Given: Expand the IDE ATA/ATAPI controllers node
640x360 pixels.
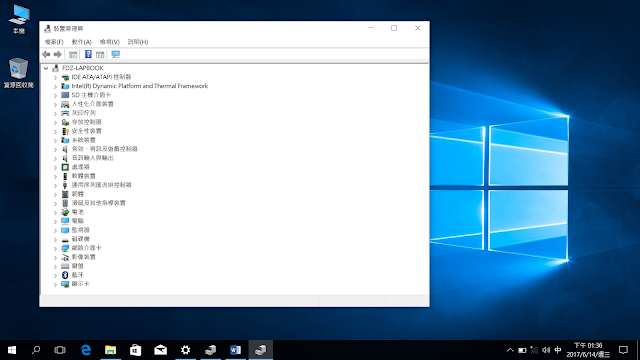Looking at the screenshot, I should click(55, 77).
